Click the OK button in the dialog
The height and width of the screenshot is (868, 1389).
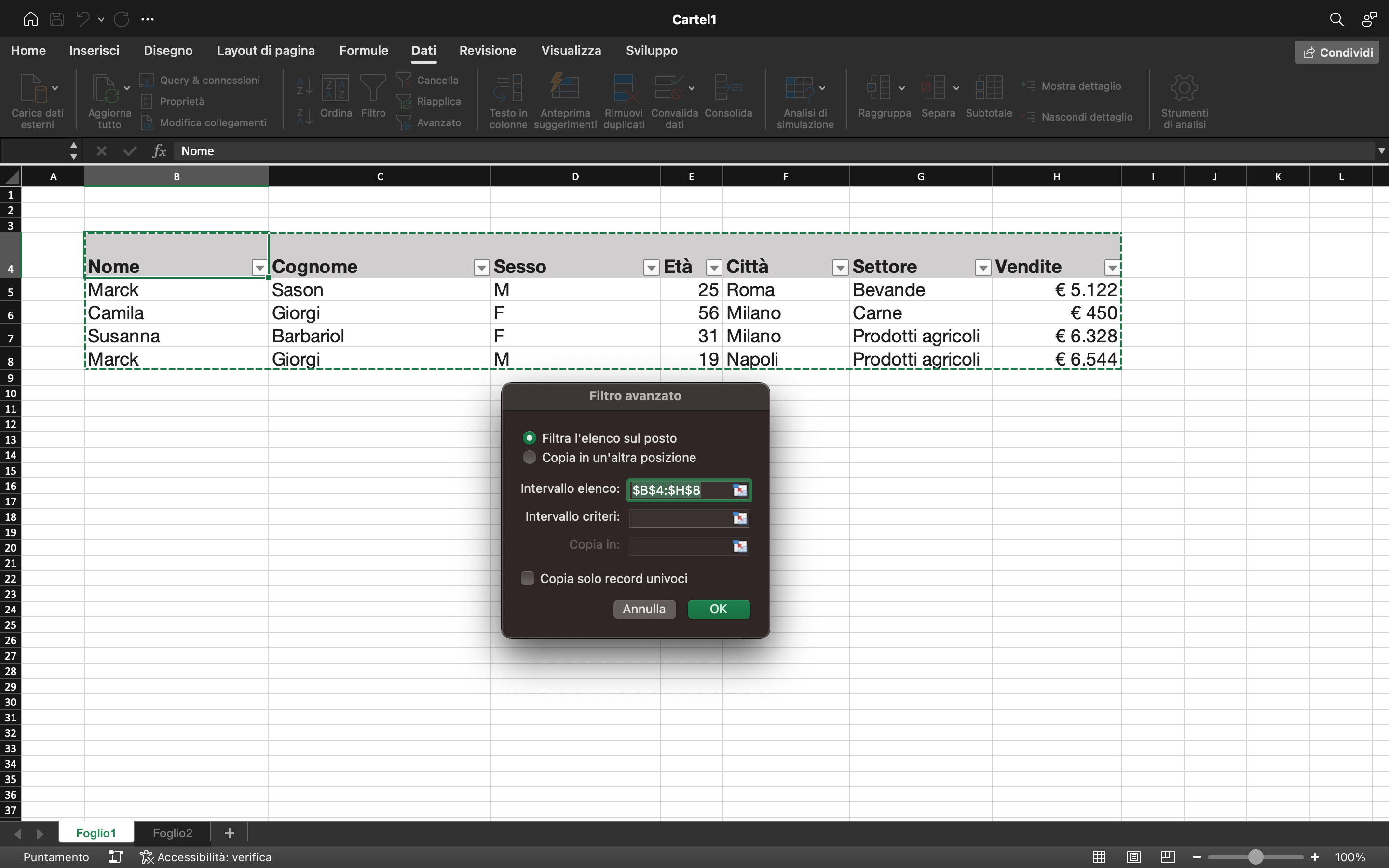click(x=718, y=609)
